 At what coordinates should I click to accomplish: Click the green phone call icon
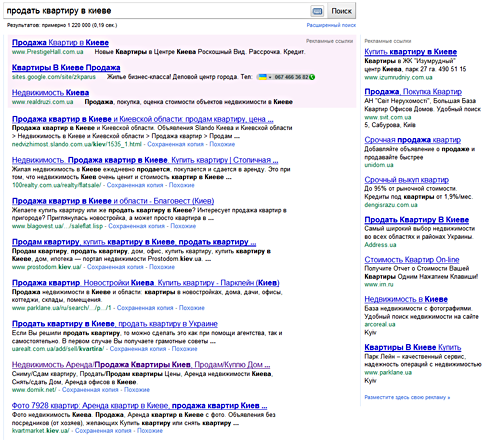pos(312,77)
